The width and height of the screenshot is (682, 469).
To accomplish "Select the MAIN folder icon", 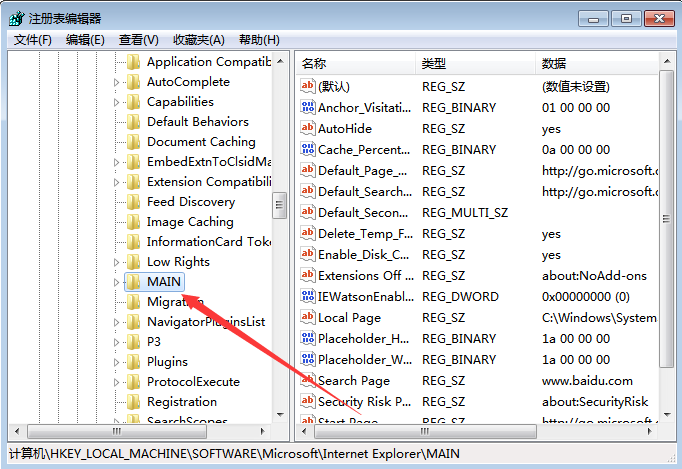I will (134, 282).
